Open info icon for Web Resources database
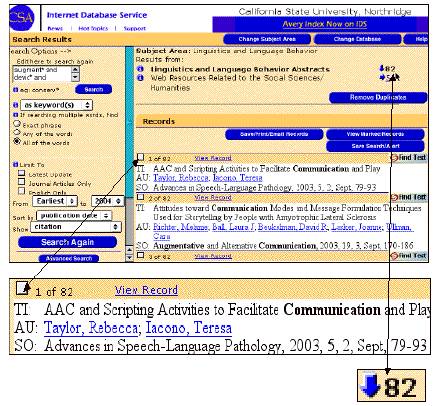 141,78
